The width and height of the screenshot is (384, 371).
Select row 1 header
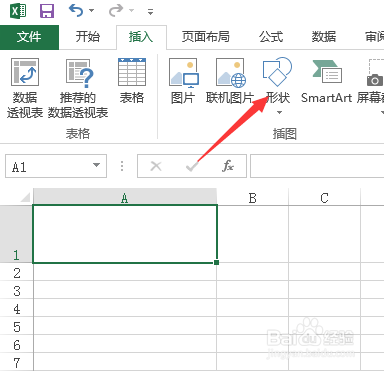click(16, 234)
